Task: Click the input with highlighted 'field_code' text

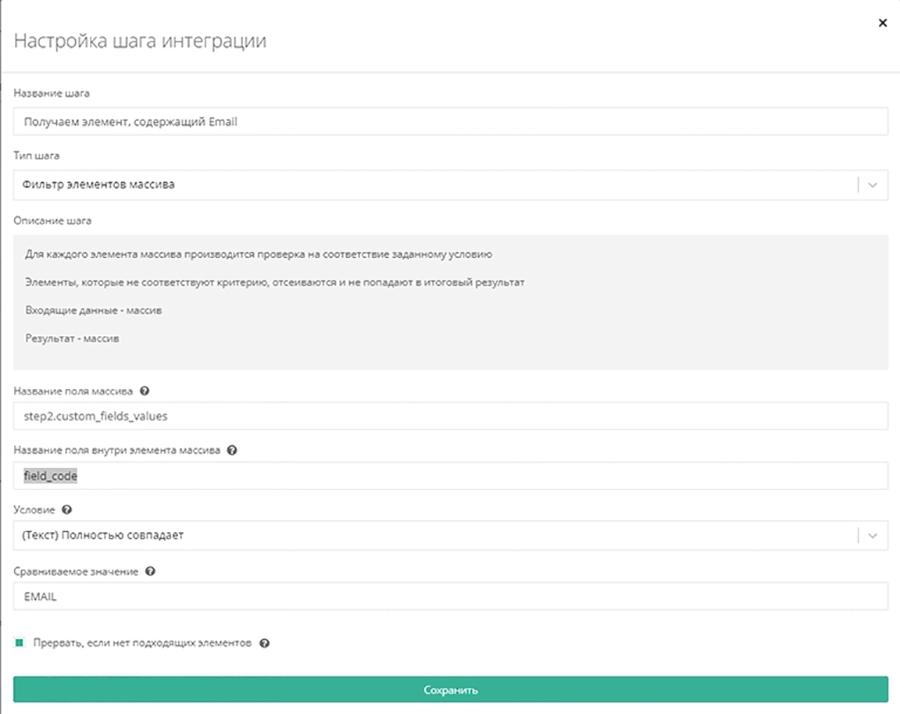Action: click(x=450, y=476)
